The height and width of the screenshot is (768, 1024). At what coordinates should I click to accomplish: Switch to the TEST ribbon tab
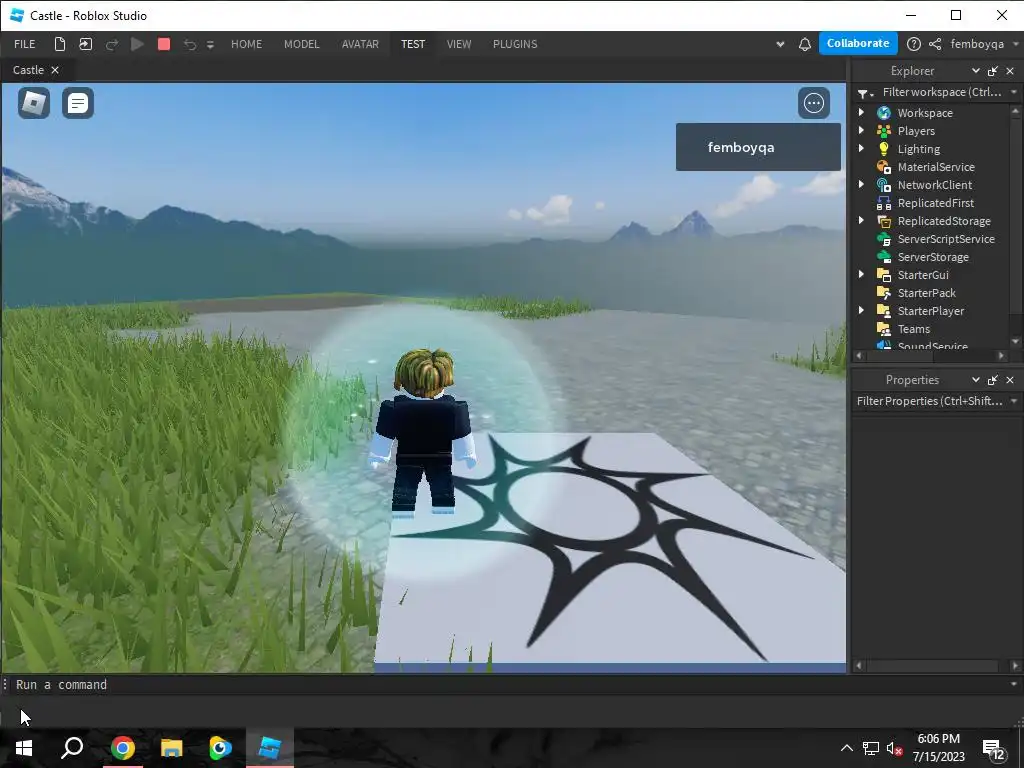413,44
